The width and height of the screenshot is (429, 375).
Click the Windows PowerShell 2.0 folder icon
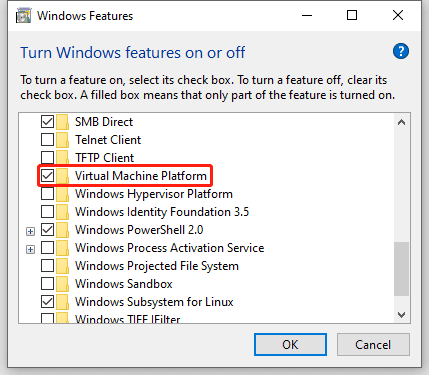pyautogui.click(x=62, y=230)
